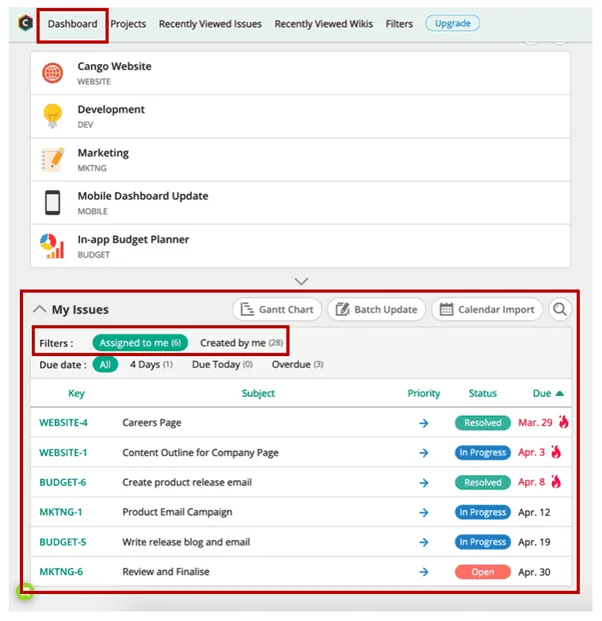Screen dimensions: 602x621
Task: Collapse the My Issues section
Action: 40,309
